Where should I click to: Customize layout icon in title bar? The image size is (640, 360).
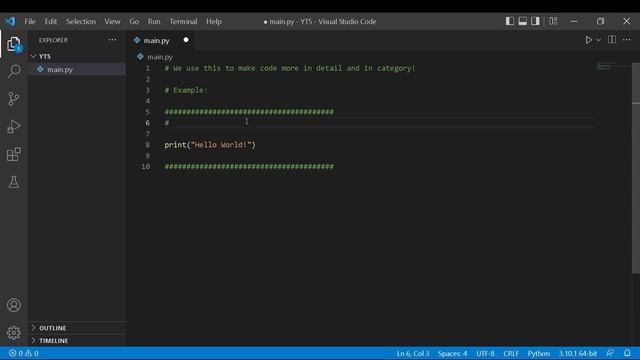pos(553,21)
